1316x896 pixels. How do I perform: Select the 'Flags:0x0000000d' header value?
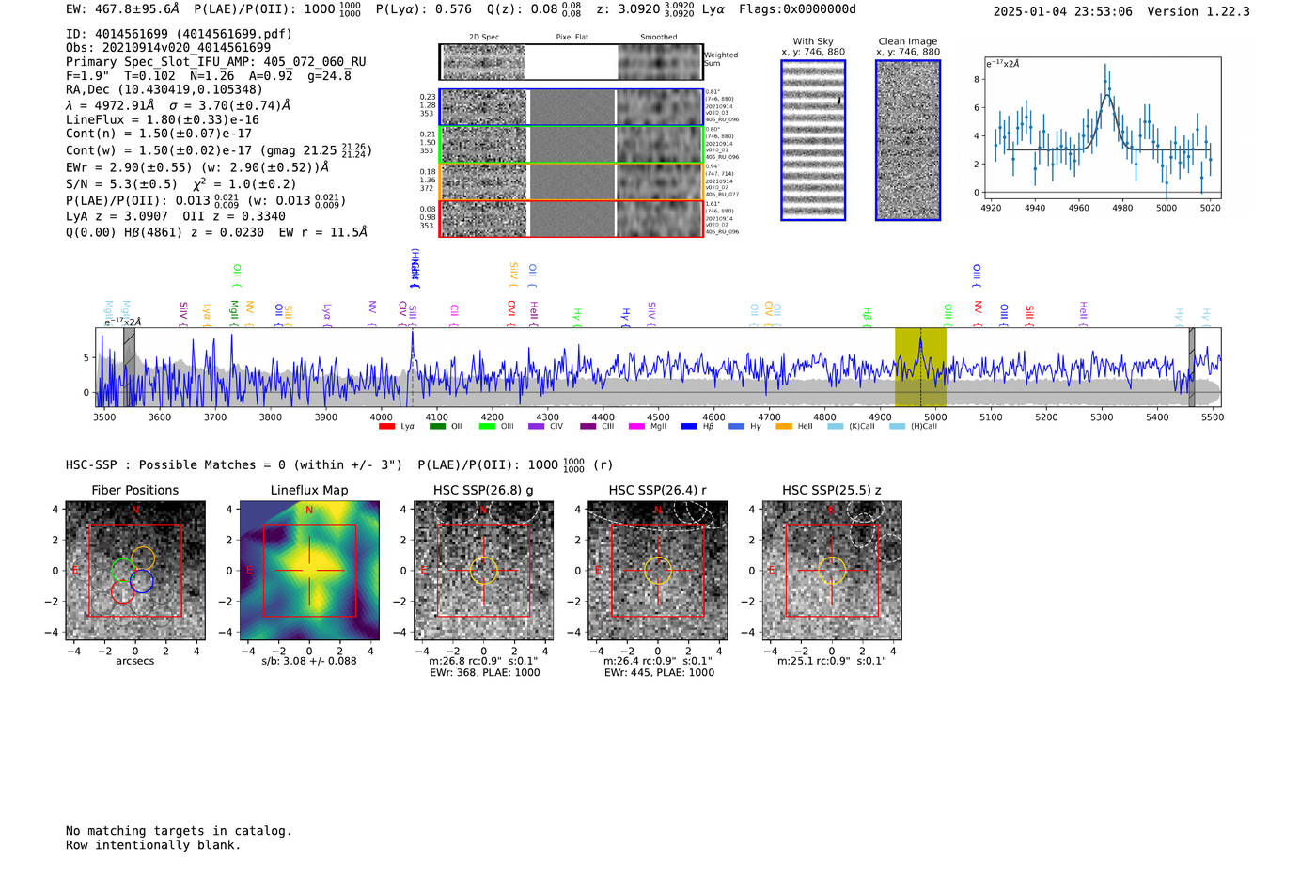[x=797, y=9]
